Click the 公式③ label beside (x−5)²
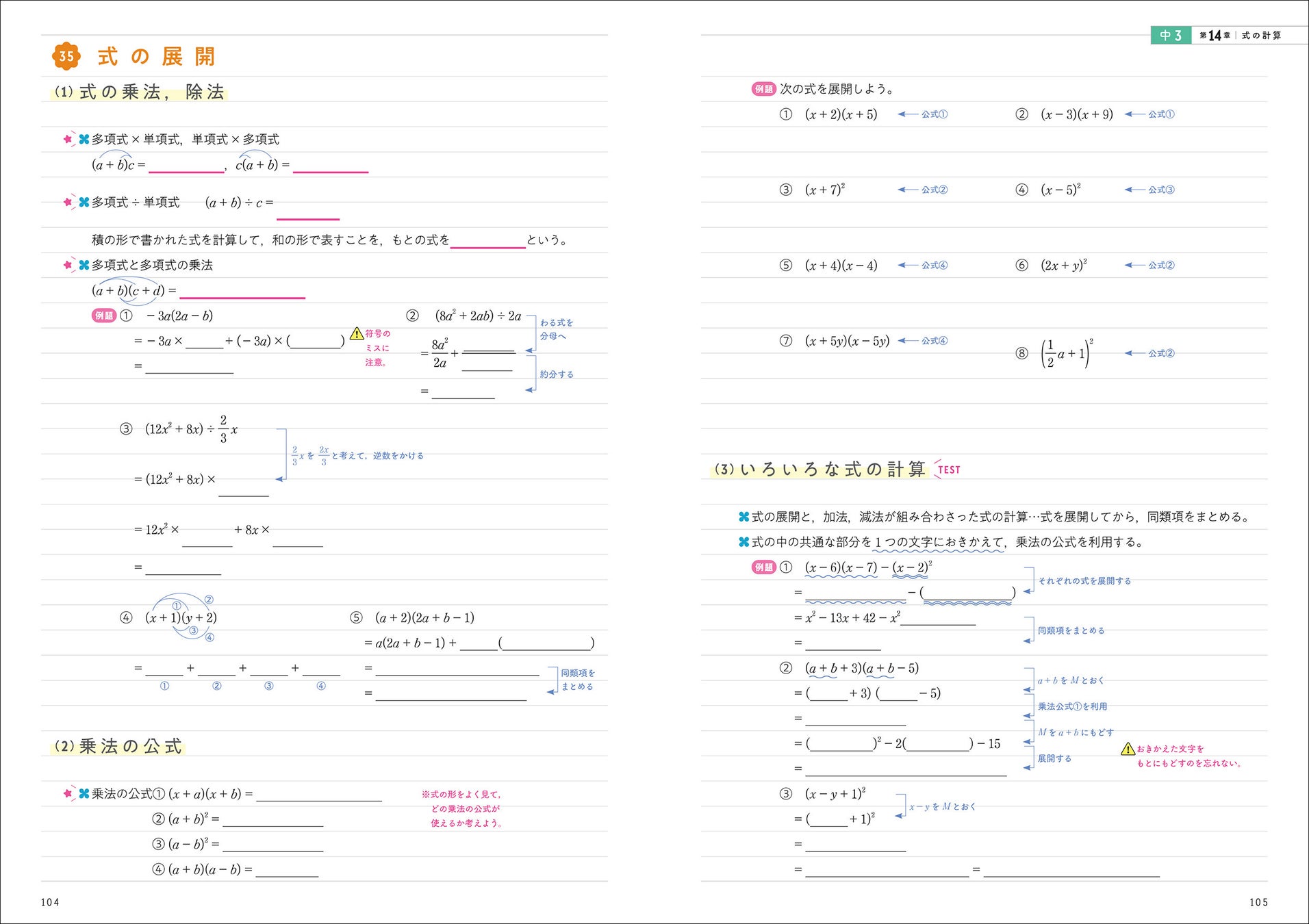1309x924 pixels. tap(1161, 190)
